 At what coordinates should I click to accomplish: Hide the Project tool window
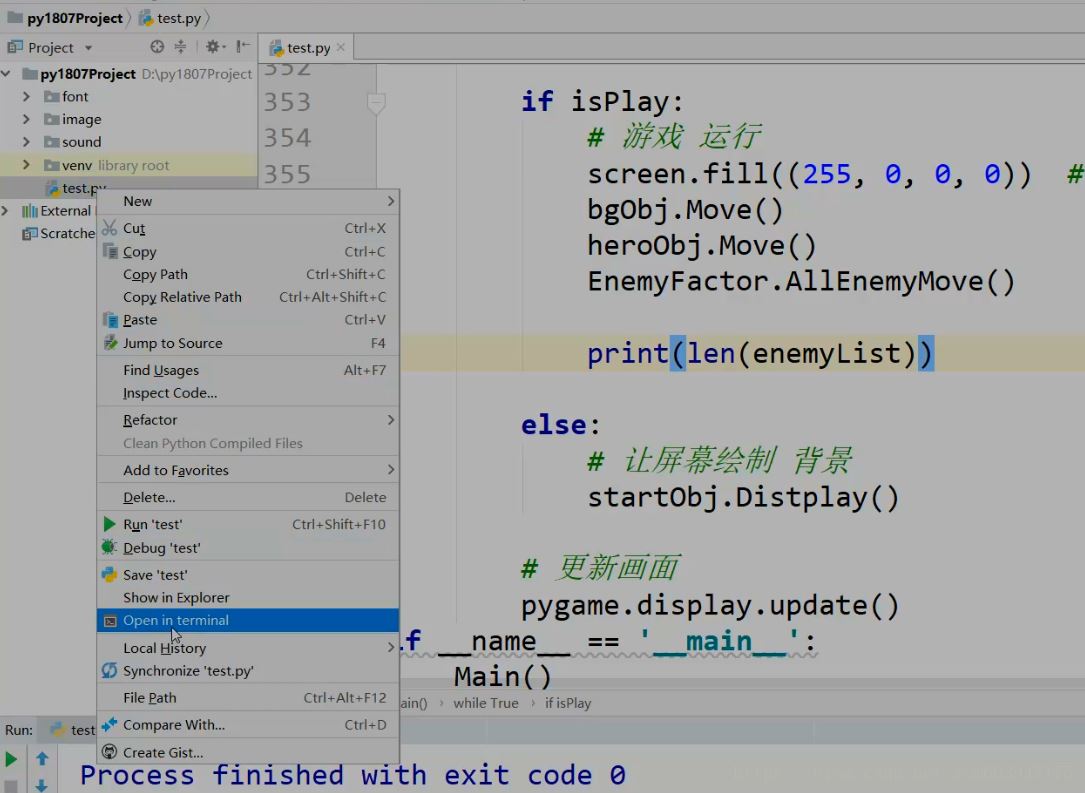(243, 46)
